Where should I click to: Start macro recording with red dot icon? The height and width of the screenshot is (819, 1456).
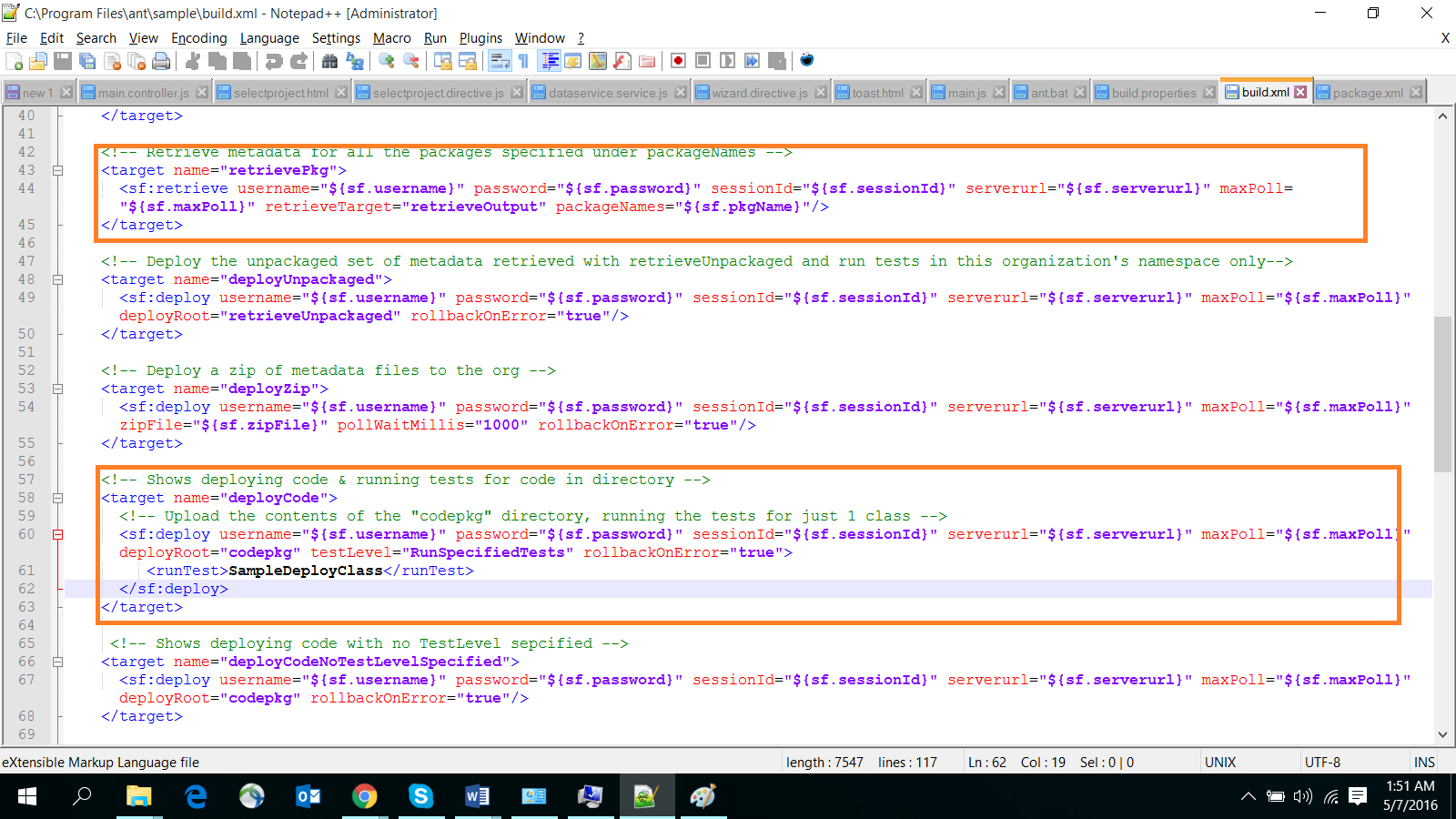tap(678, 61)
